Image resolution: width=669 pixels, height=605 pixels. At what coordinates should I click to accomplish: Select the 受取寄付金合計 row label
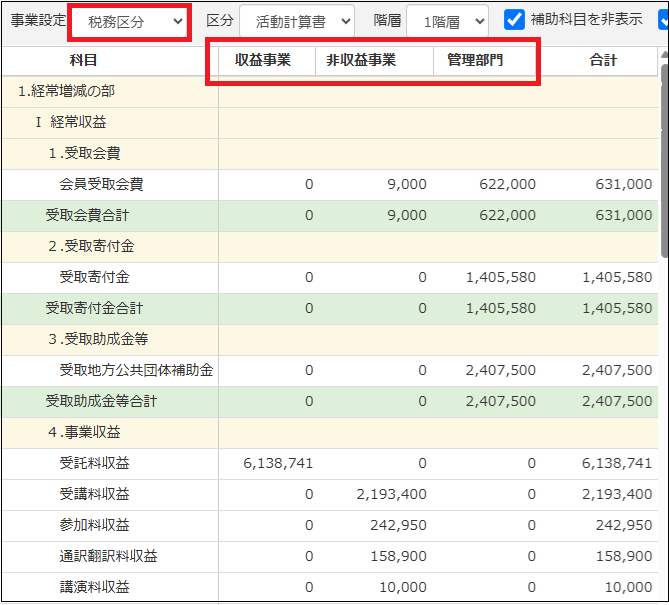[x=94, y=308]
